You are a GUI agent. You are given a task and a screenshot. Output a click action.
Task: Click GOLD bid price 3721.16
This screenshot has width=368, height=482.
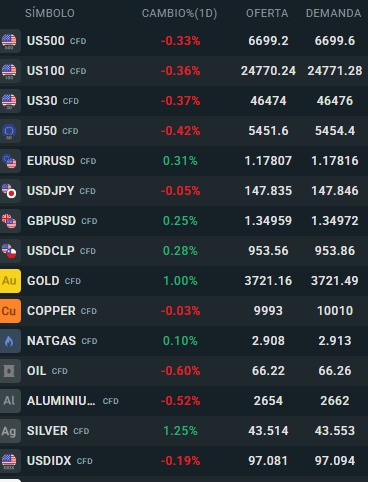point(268,281)
